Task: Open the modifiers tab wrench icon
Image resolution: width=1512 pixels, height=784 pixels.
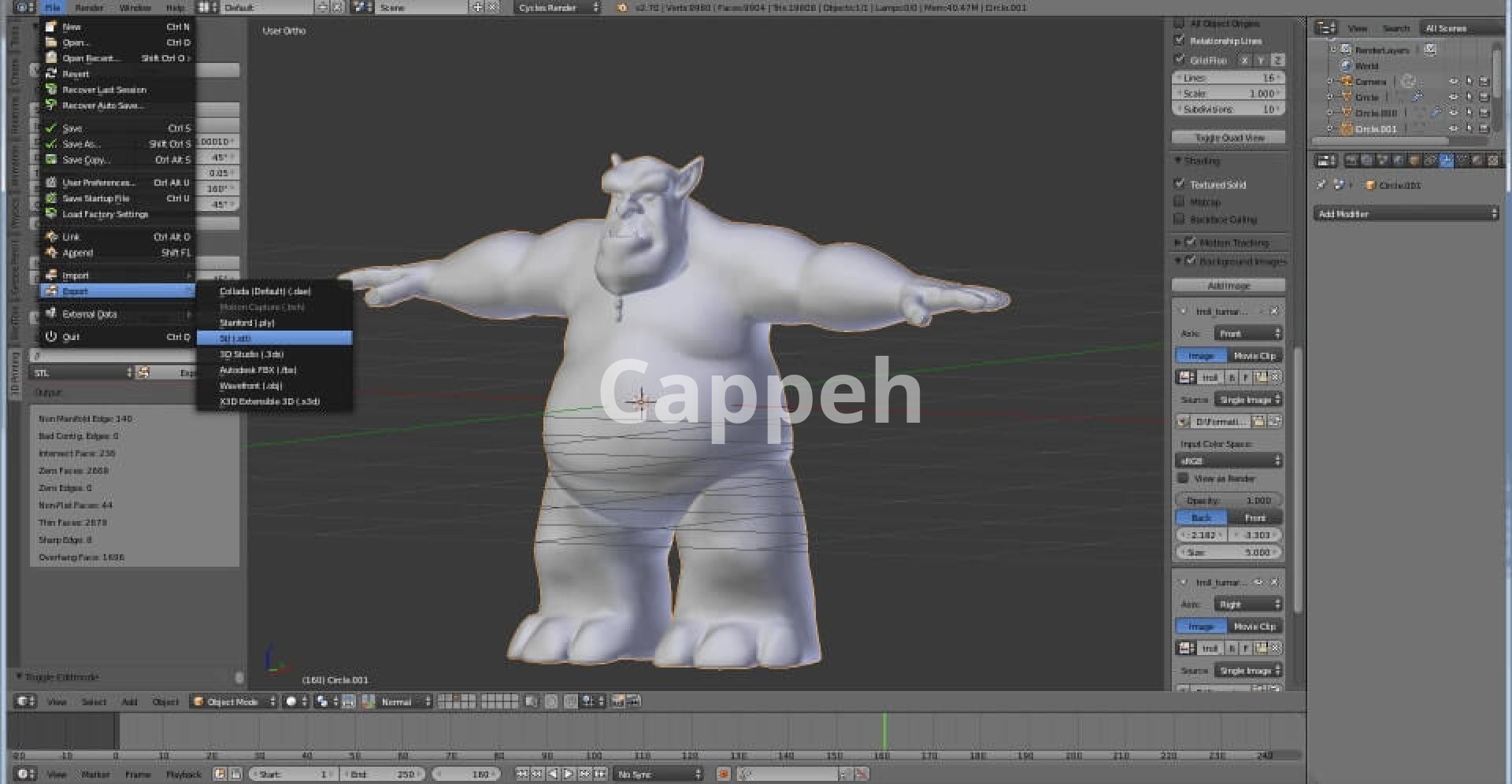Action: 1446,161
